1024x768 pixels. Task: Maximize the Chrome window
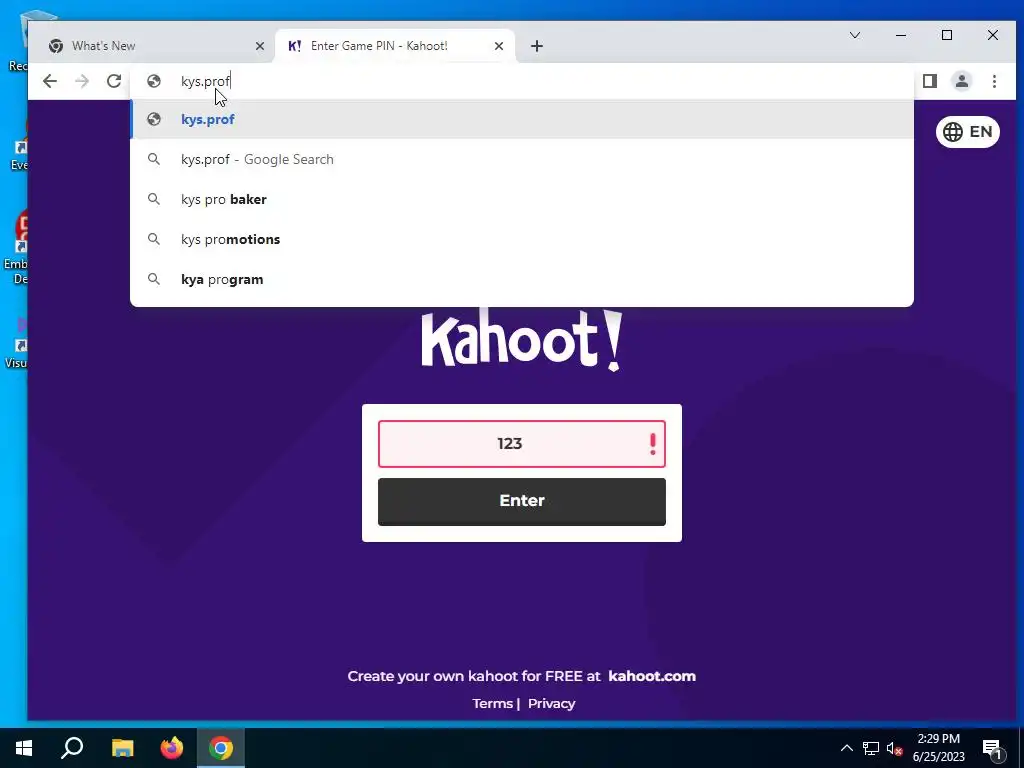point(947,35)
